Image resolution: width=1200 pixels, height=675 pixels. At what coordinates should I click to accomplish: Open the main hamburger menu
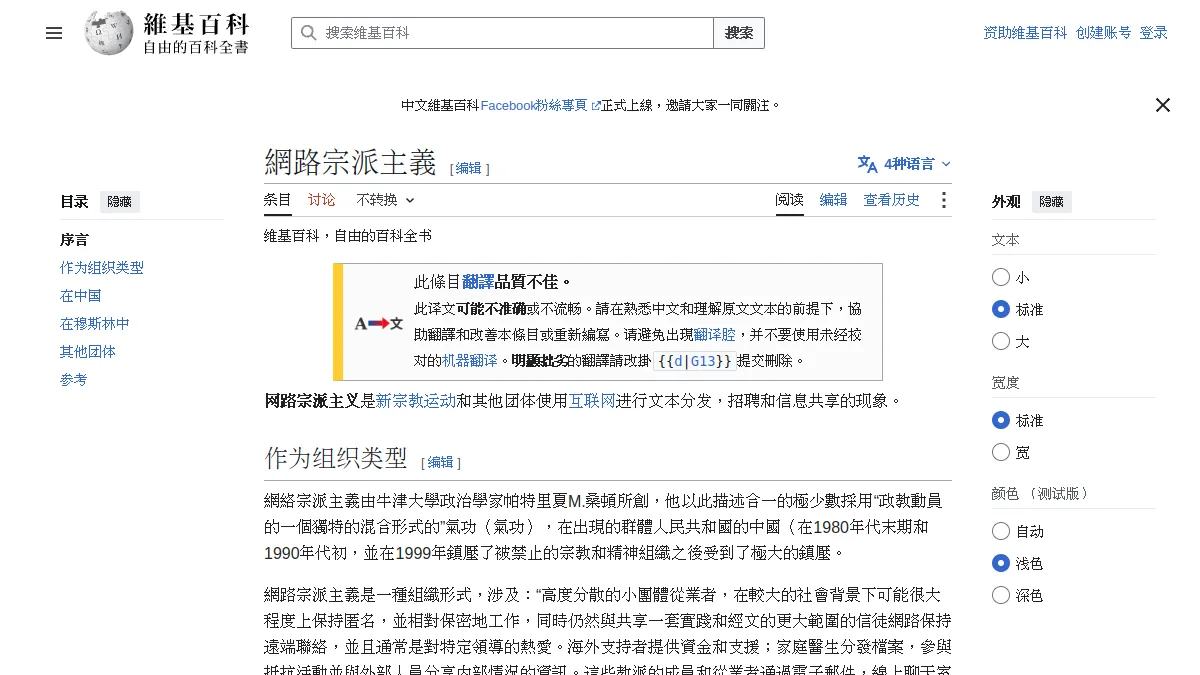click(54, 33)
